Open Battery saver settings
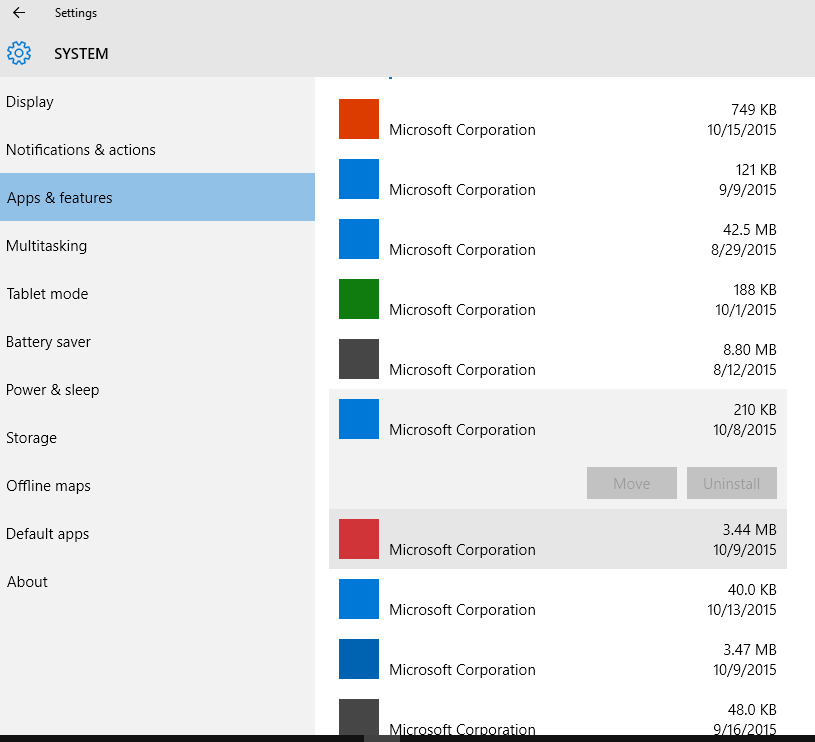815x742 pixels. tap(157, 342)
